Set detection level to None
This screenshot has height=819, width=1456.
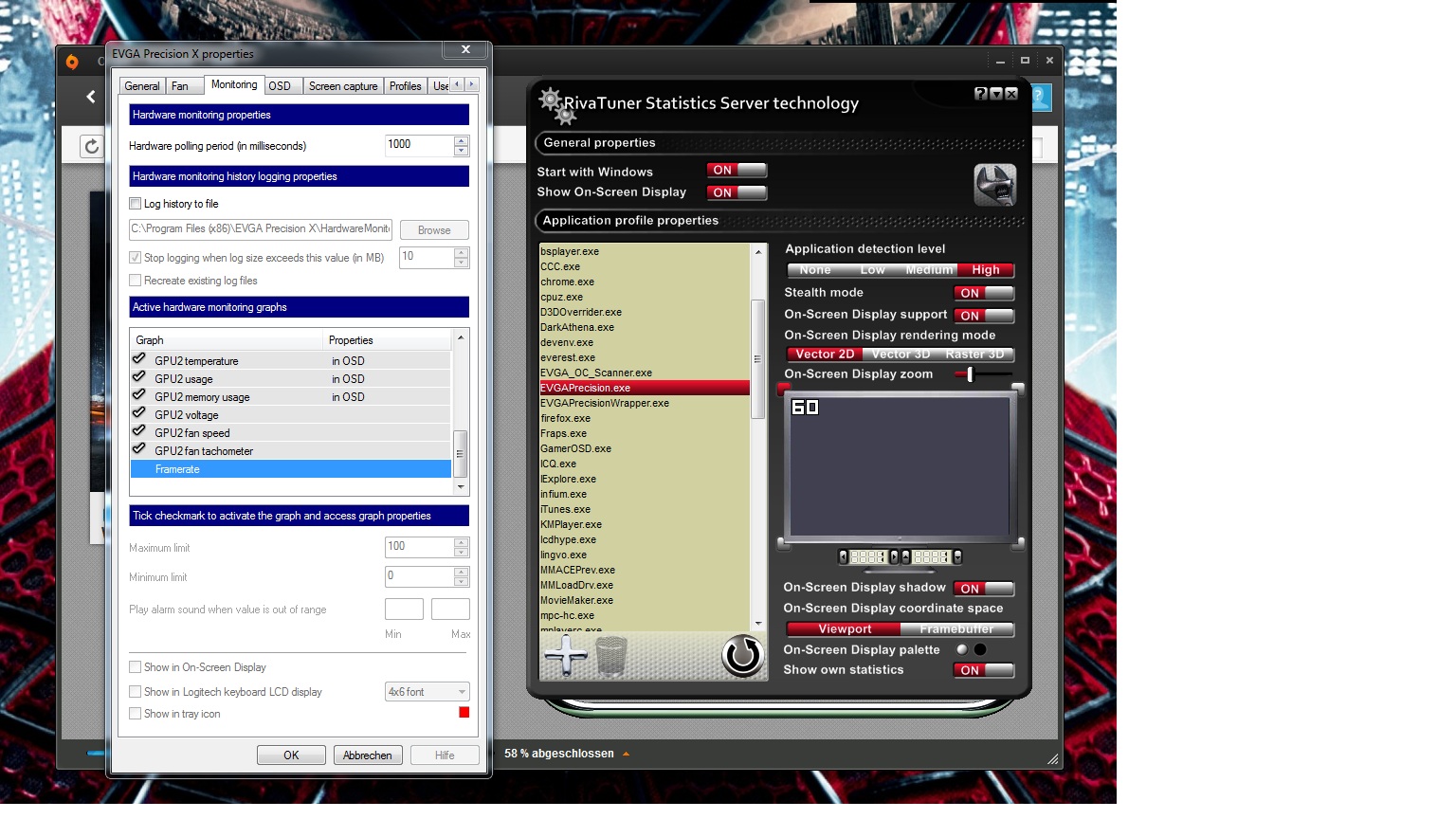(x=815, y=270)
